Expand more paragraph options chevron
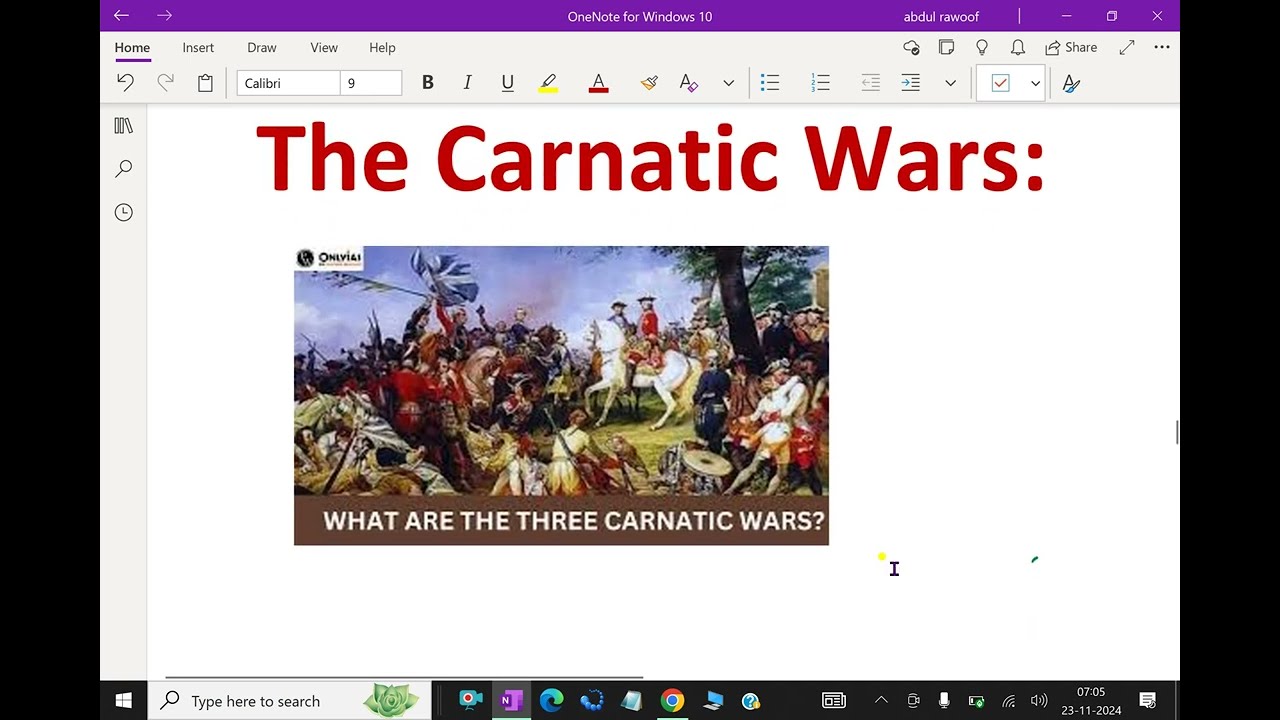Viewport: 1280px width, 720px height. tap(950, 83)
